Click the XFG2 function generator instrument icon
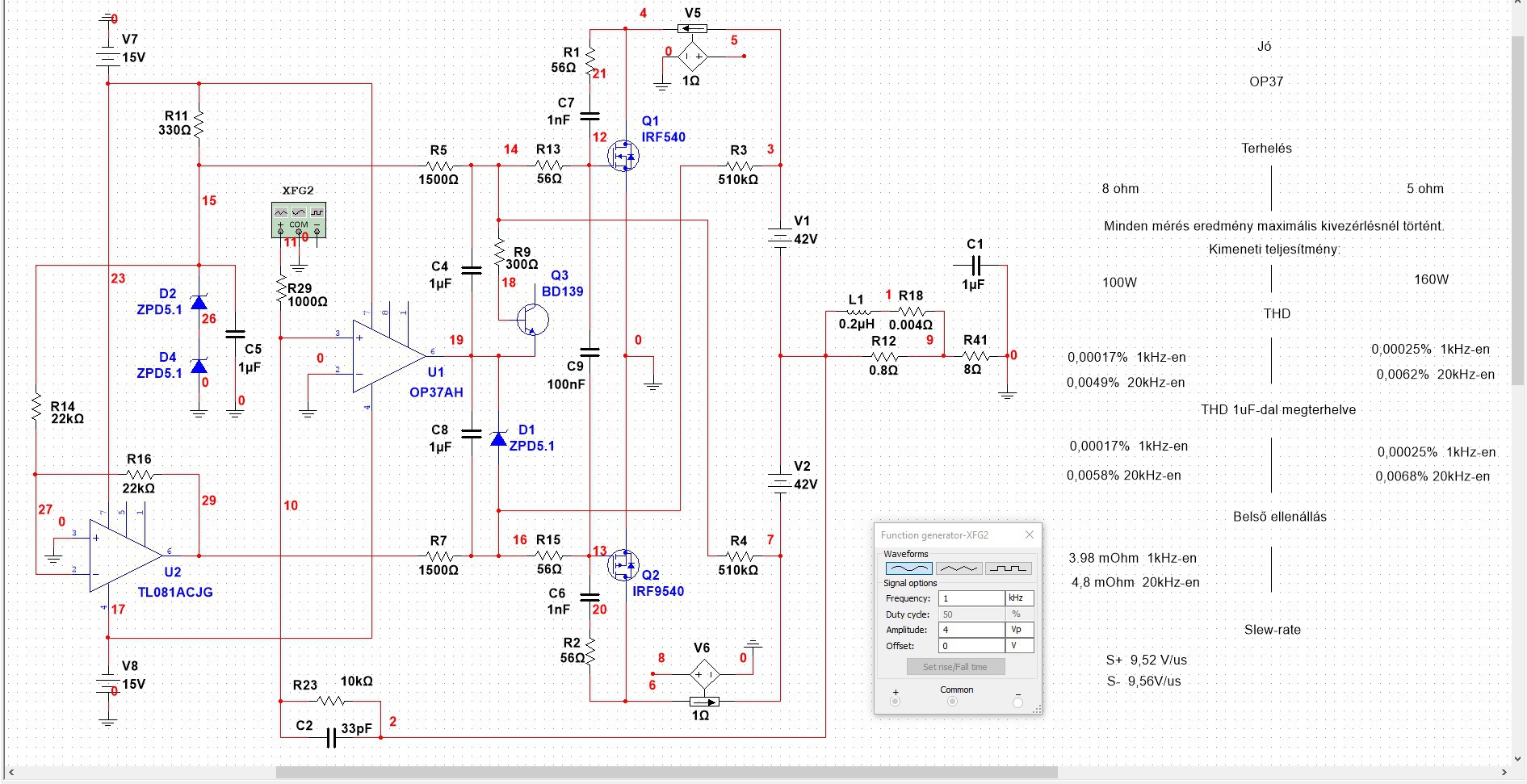Screen dimensions: 1527x784 (x=299, y=220)
